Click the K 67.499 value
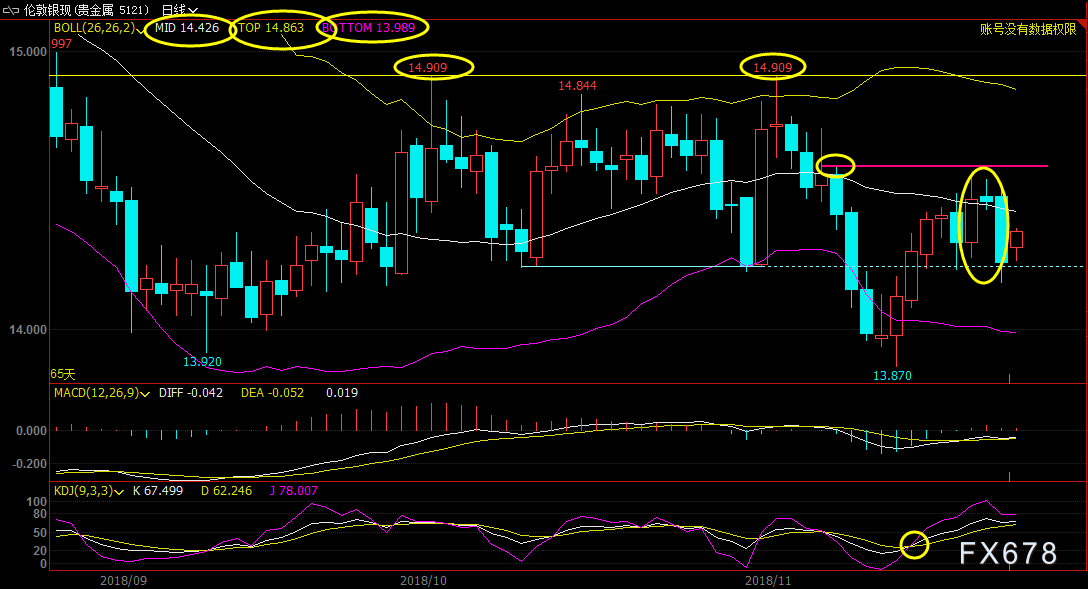The height and width of the screenshot is (589, 1088). [x=158, y=490]
